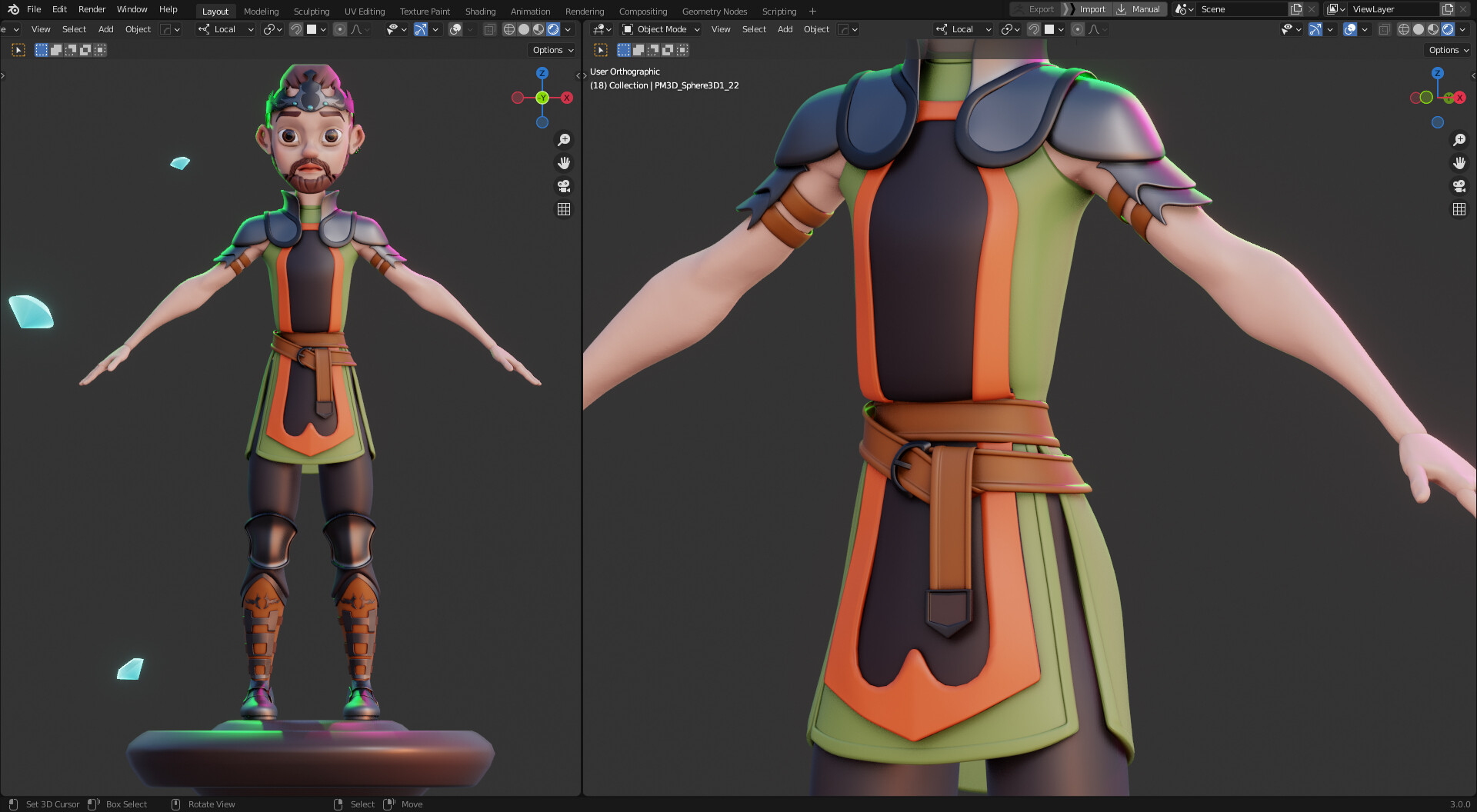The height and width of the screenshot is (812, 1477).
Task: Open the Object Mode dropdown
Action: pyautogui.click(x=660, y=29)
